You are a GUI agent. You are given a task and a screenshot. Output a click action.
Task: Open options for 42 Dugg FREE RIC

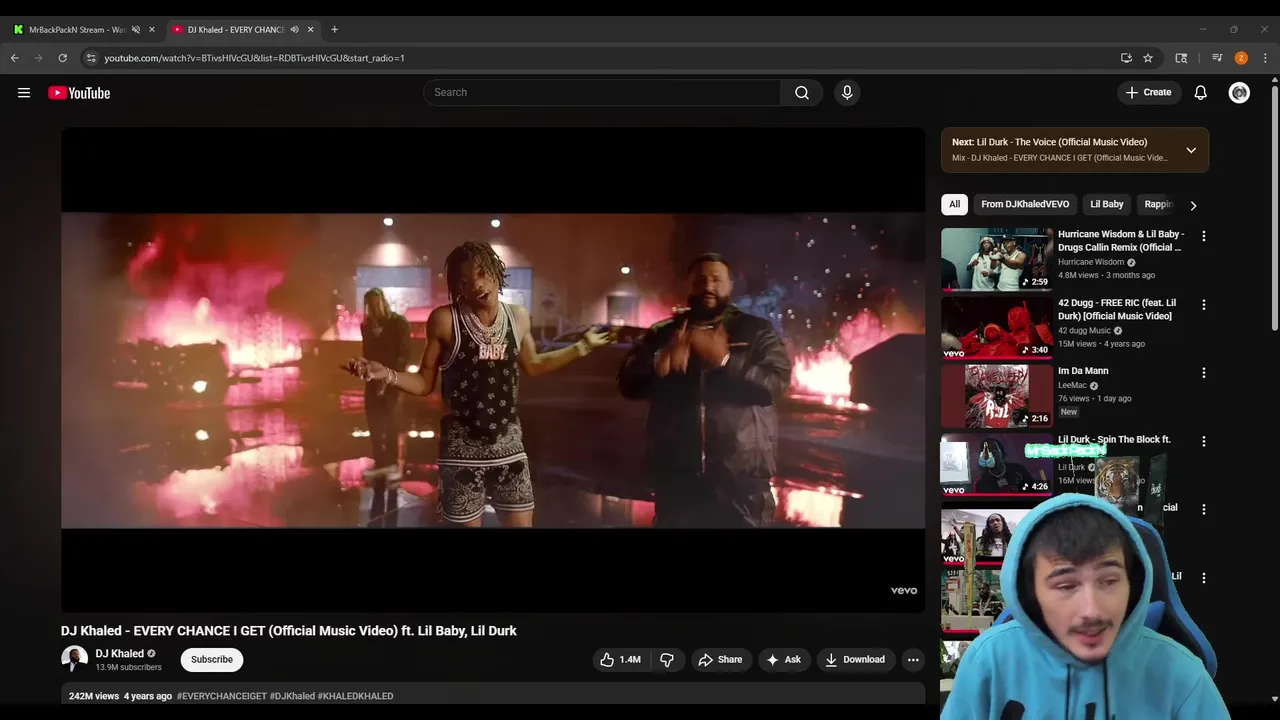[x=1204, y=304]
